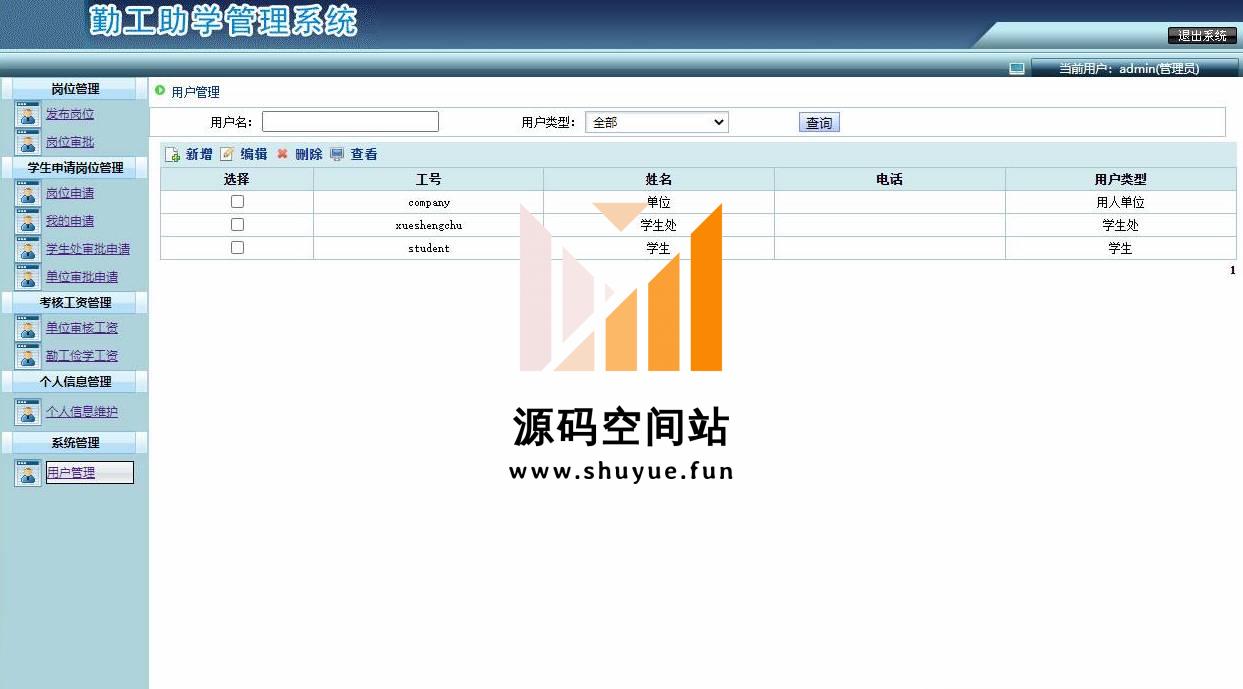Click the icon beside 个人信息维护
Image resolution: width=1243 pixels, height=689 pixels.
tap(28, 412)
